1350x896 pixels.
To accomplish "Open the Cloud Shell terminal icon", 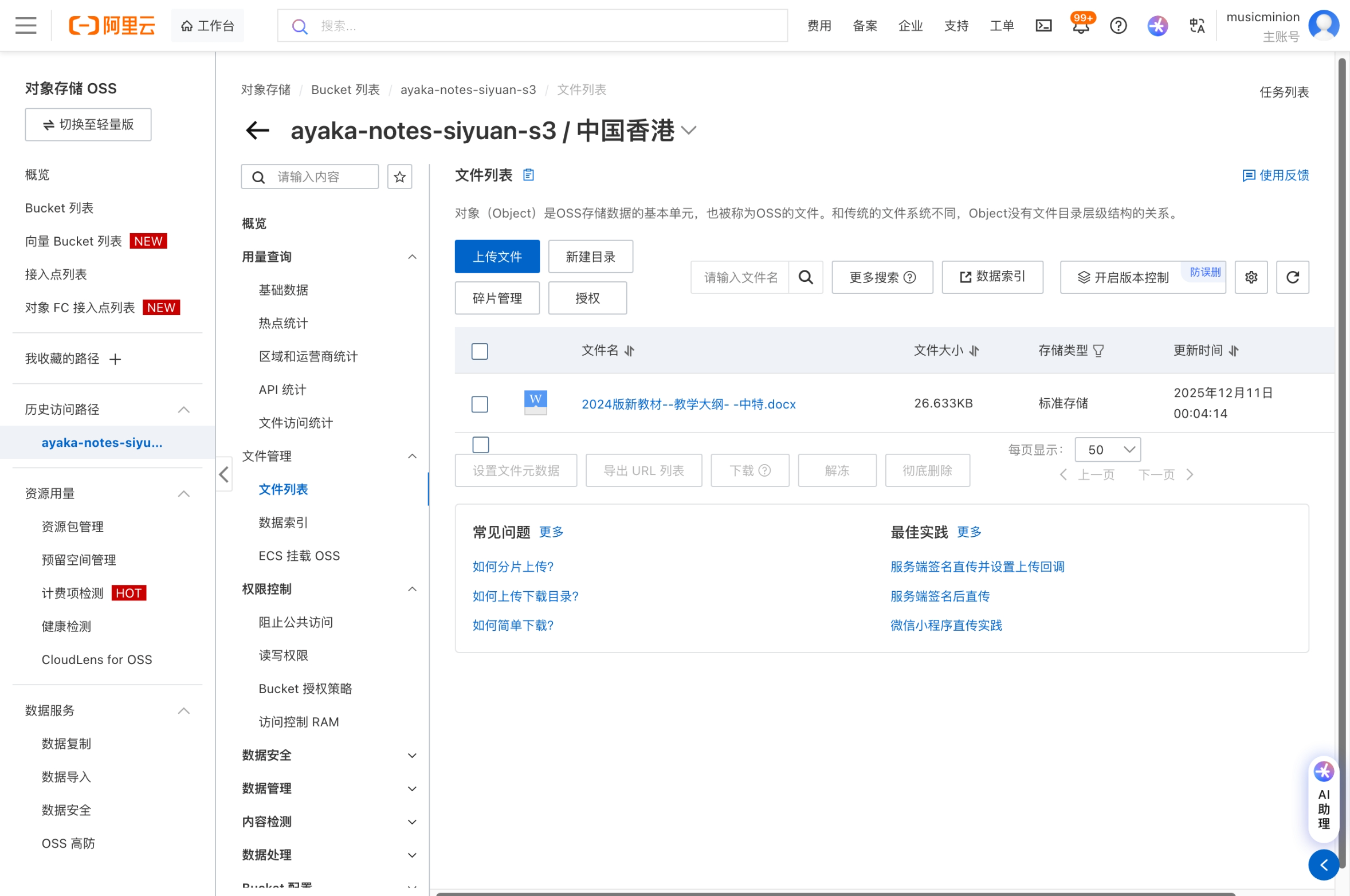I will (x=1043, y=26).
